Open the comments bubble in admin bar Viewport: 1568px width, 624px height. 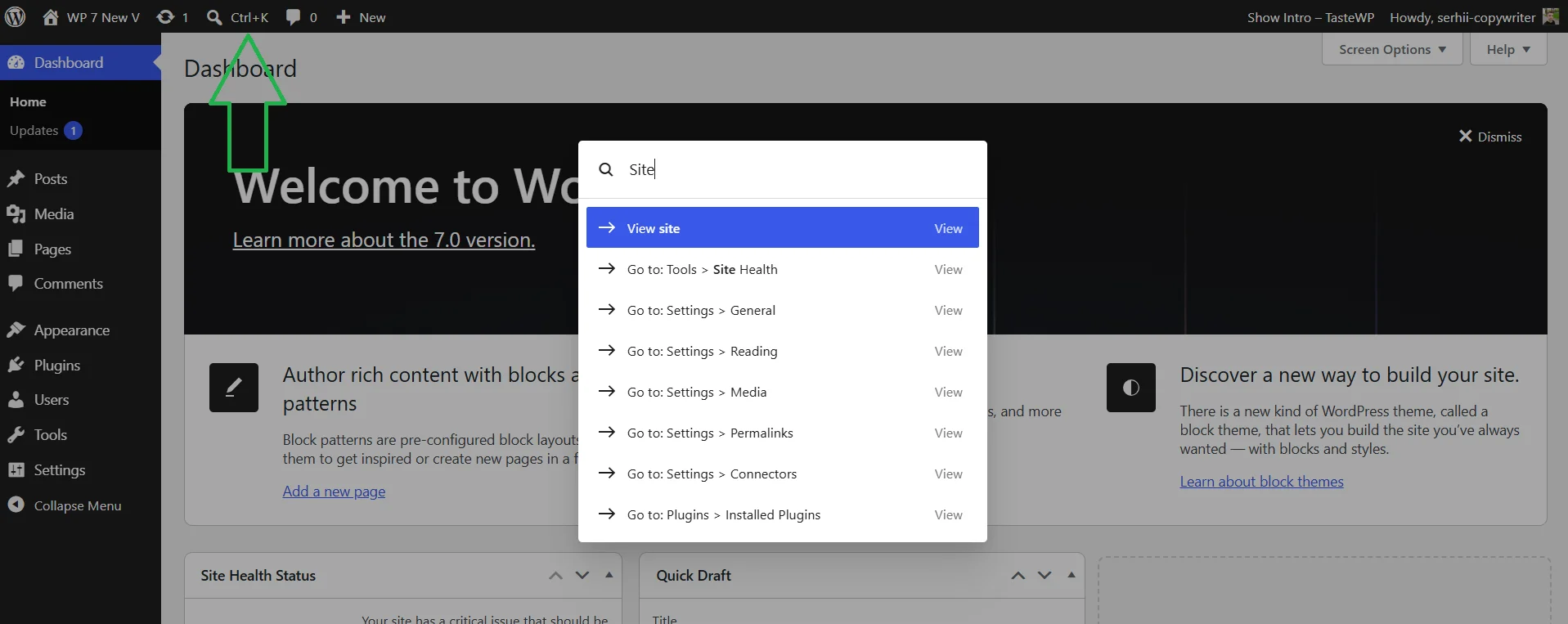click(x=293, y=17)
